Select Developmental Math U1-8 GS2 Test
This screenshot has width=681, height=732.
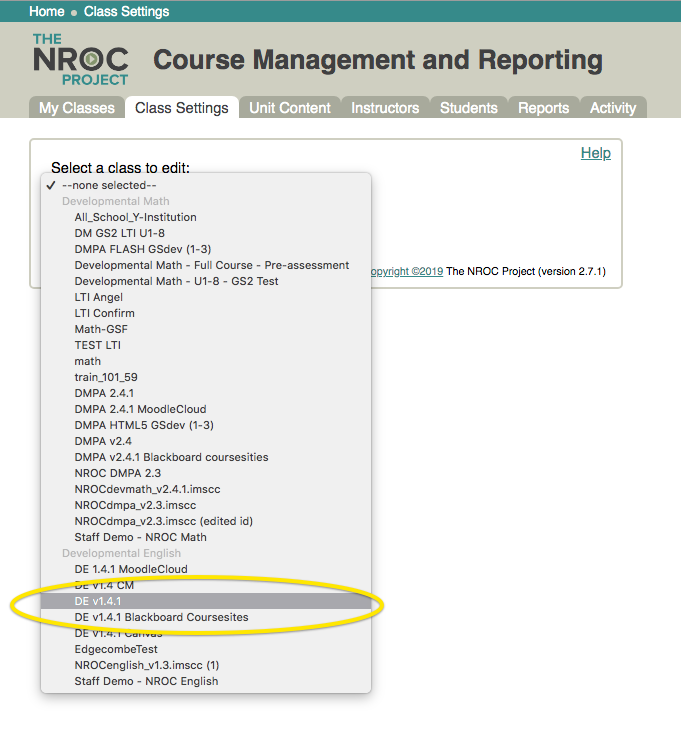[206, 281]
